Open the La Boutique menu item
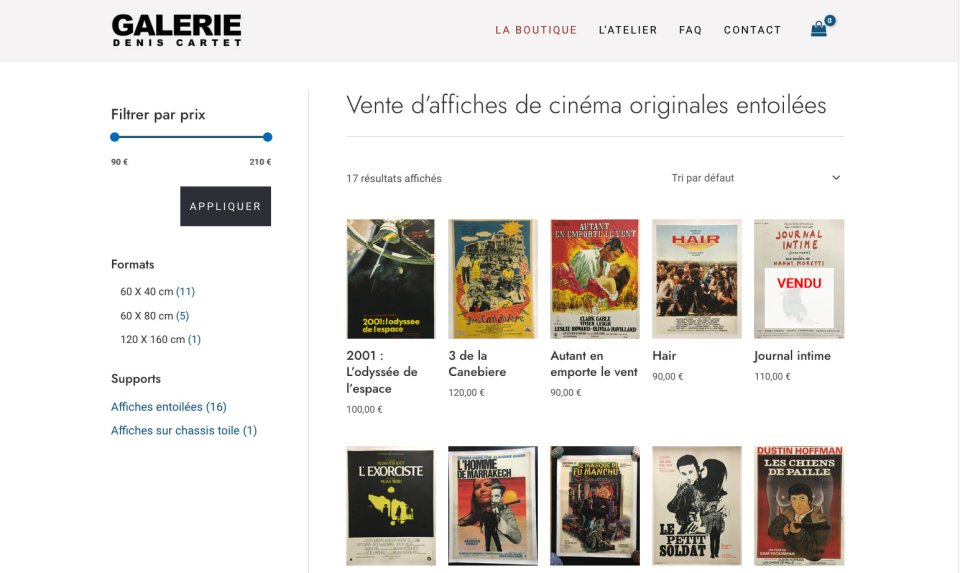The image size is (960, 573). (536, 30)
